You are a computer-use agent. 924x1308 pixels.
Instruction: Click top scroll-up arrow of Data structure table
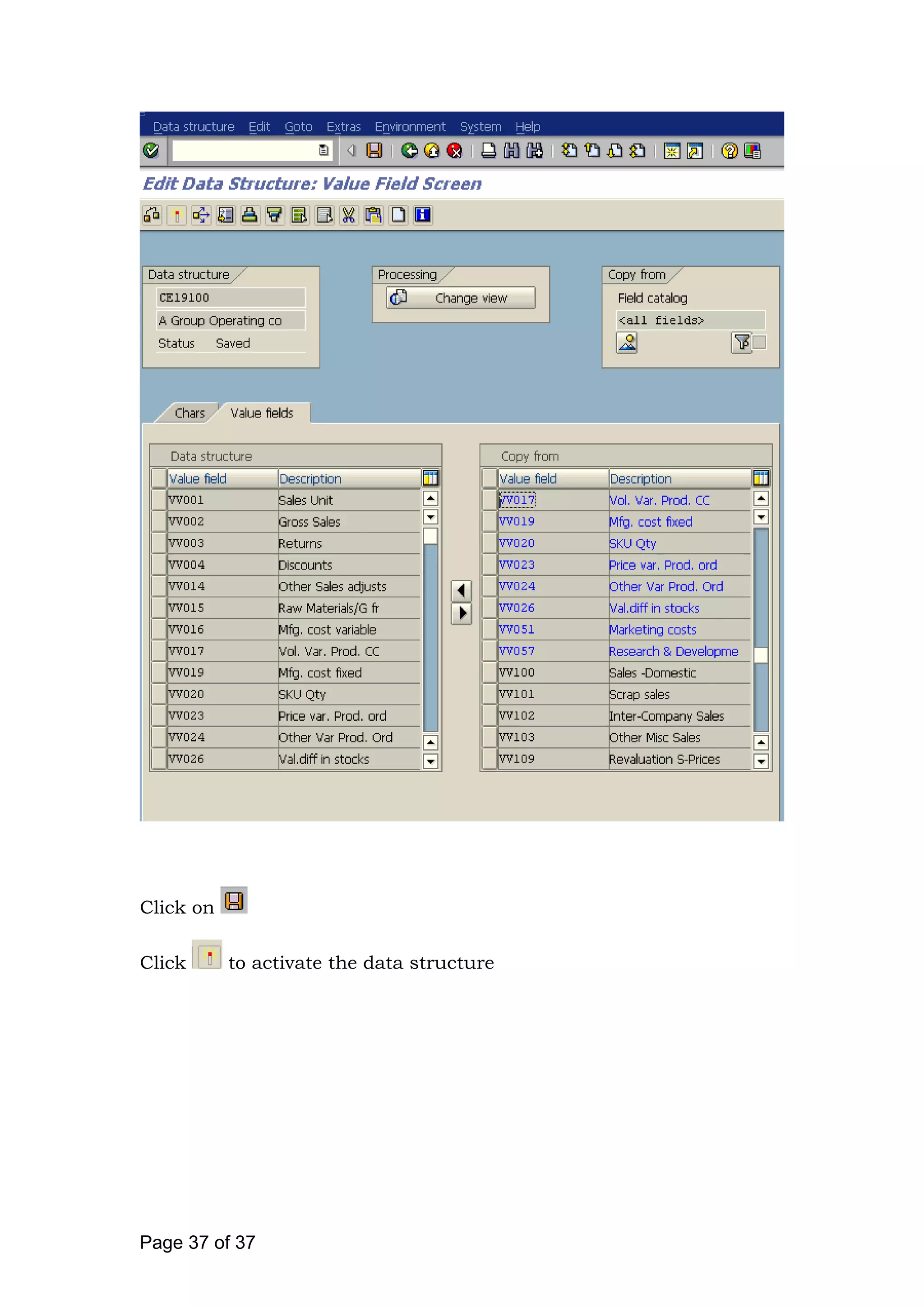[431, 498]
